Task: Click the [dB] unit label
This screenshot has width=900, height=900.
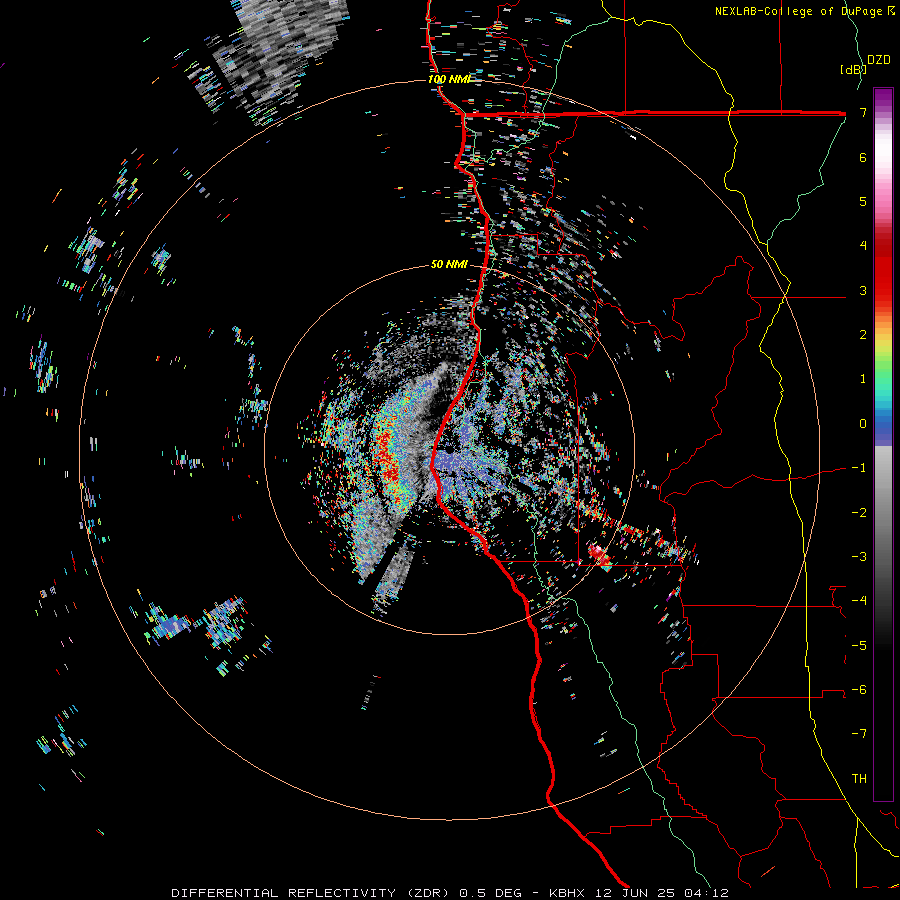Action: tap(853, 69)
